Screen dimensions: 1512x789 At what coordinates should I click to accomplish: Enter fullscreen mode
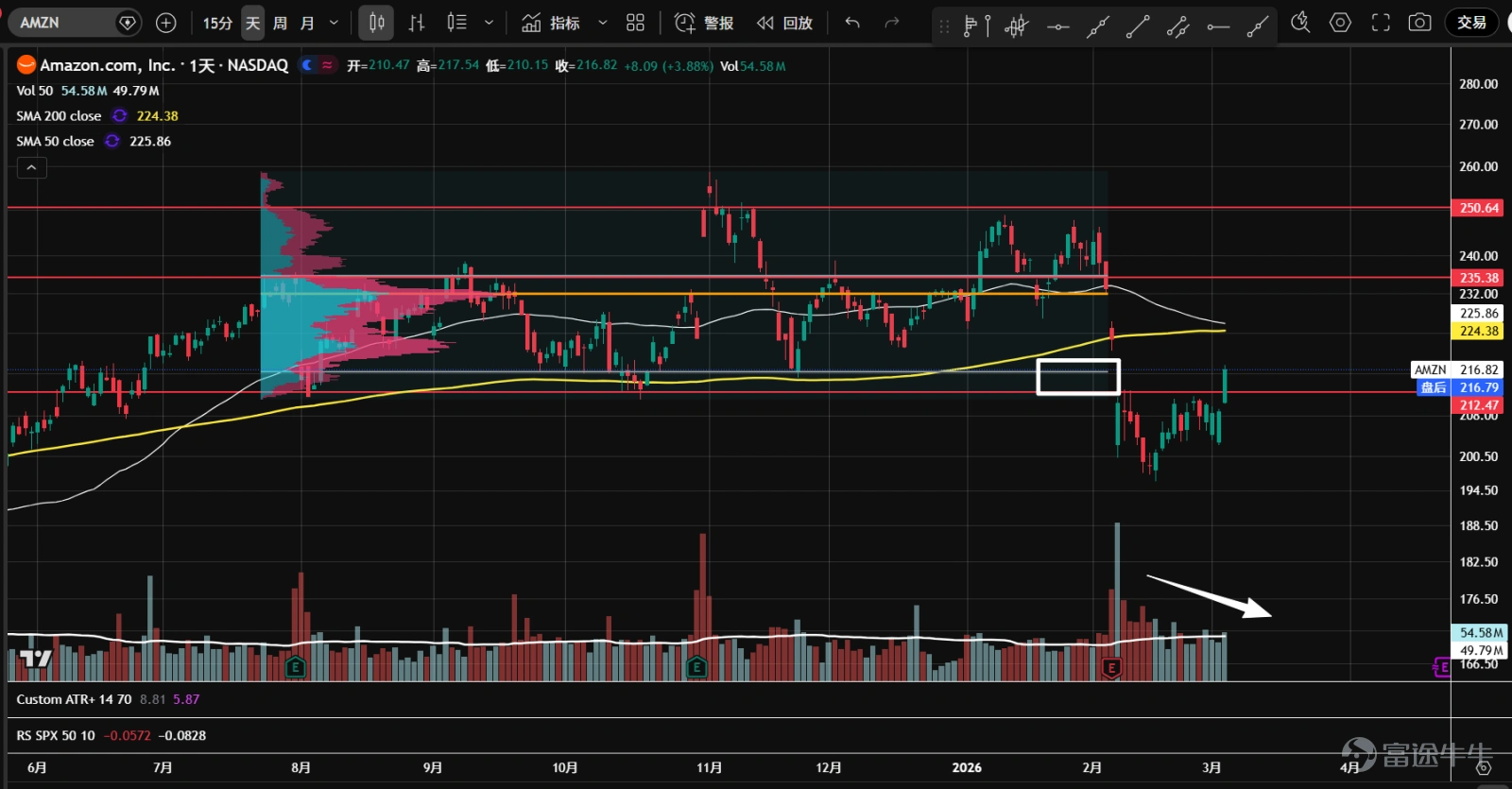1381,23
